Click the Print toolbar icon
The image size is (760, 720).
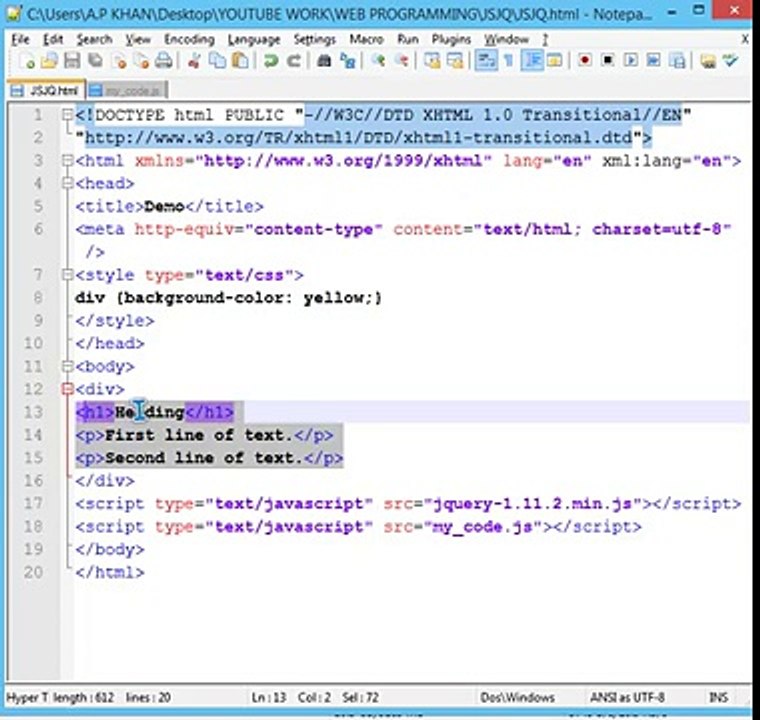click(164, 61)
